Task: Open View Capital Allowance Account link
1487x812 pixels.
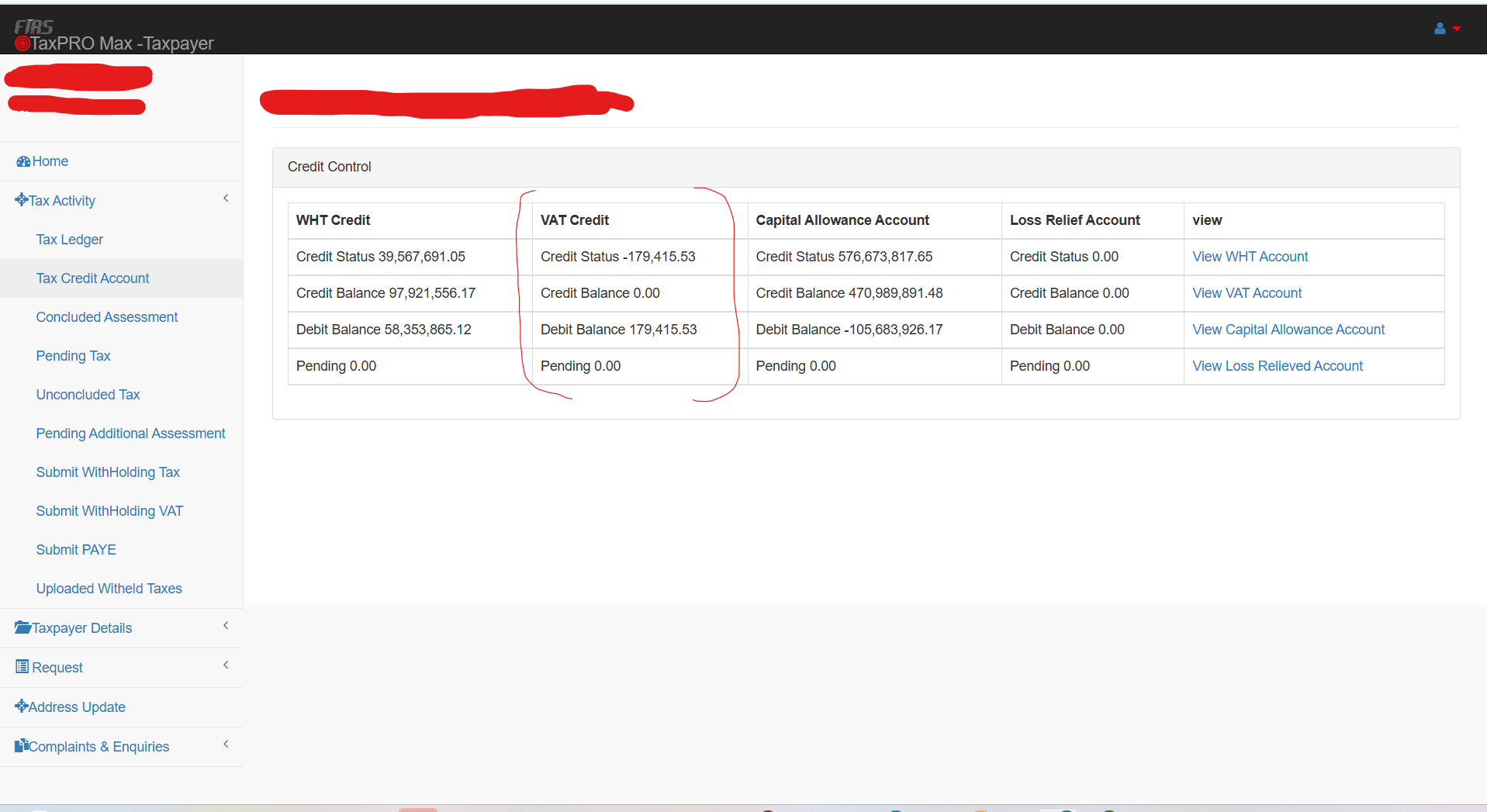Action: [1288, 330]
